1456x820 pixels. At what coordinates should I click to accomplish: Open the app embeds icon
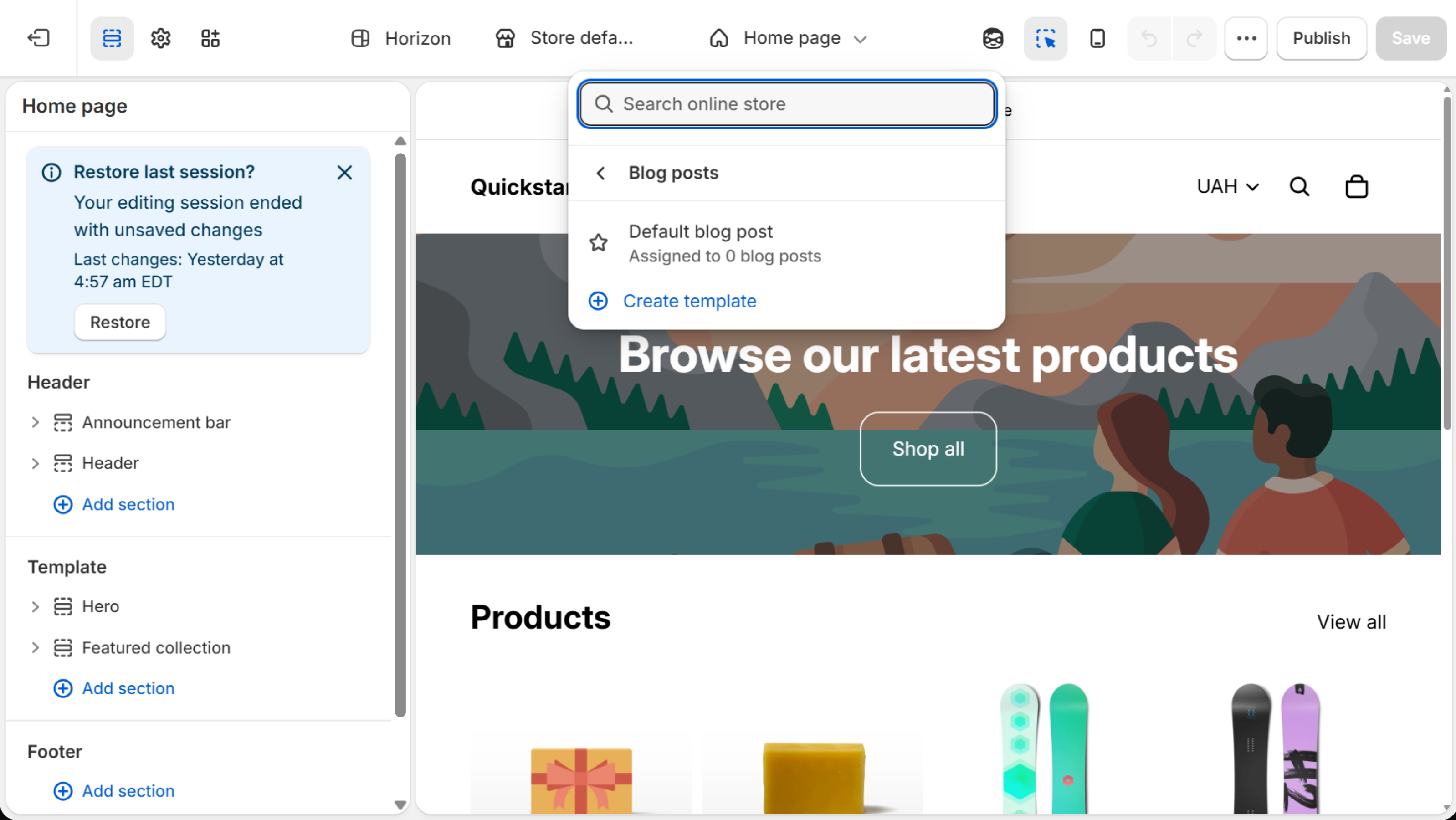click(x=210, y=38)
